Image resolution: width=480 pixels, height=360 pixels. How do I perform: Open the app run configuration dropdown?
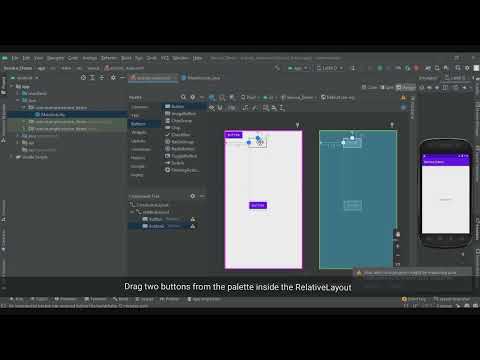coord(298,68)
